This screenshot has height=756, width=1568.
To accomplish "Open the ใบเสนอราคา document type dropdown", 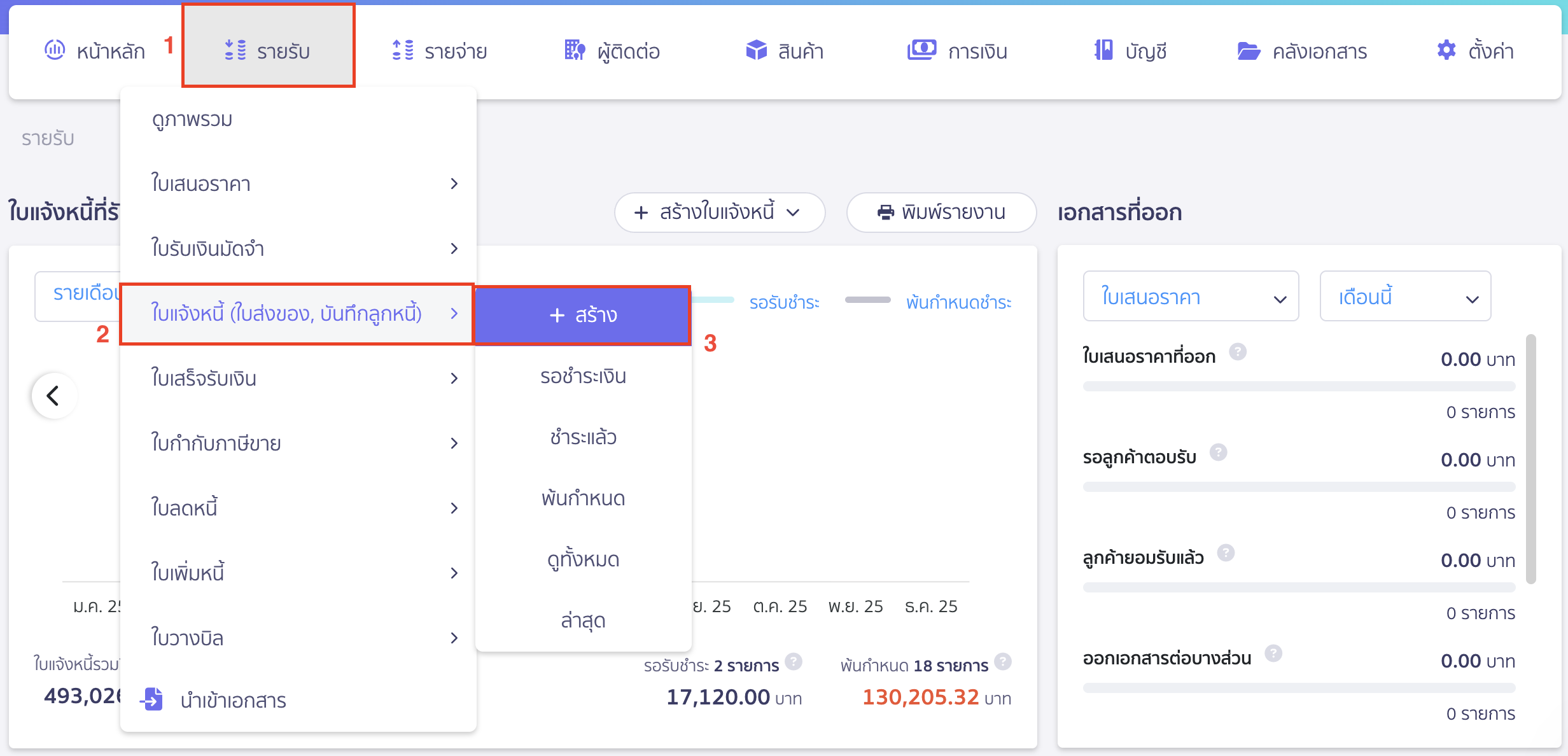I will (1191, 297).
